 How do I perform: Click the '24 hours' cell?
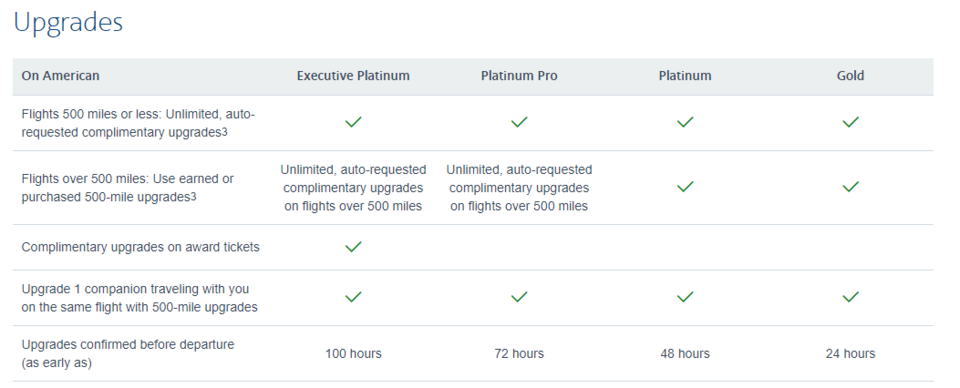(850, 354)
